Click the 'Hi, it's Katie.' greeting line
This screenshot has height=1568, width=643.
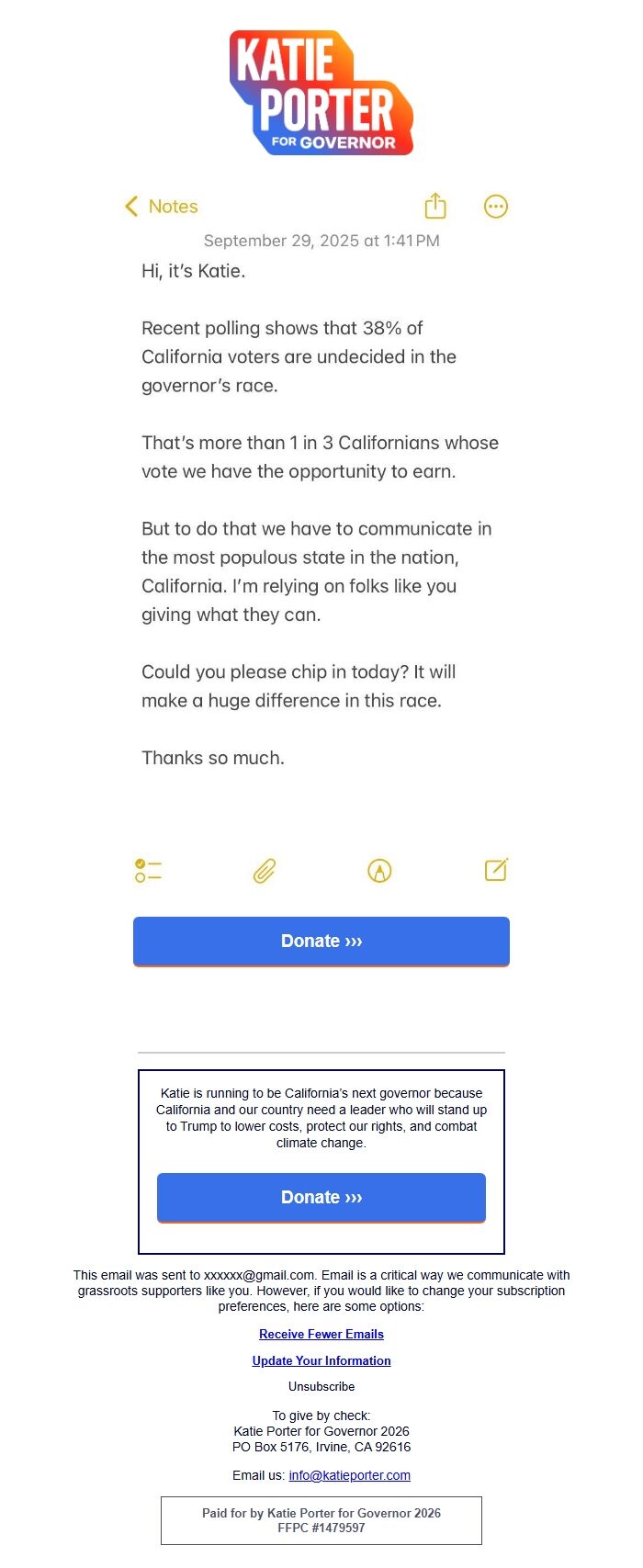[194, 271]
